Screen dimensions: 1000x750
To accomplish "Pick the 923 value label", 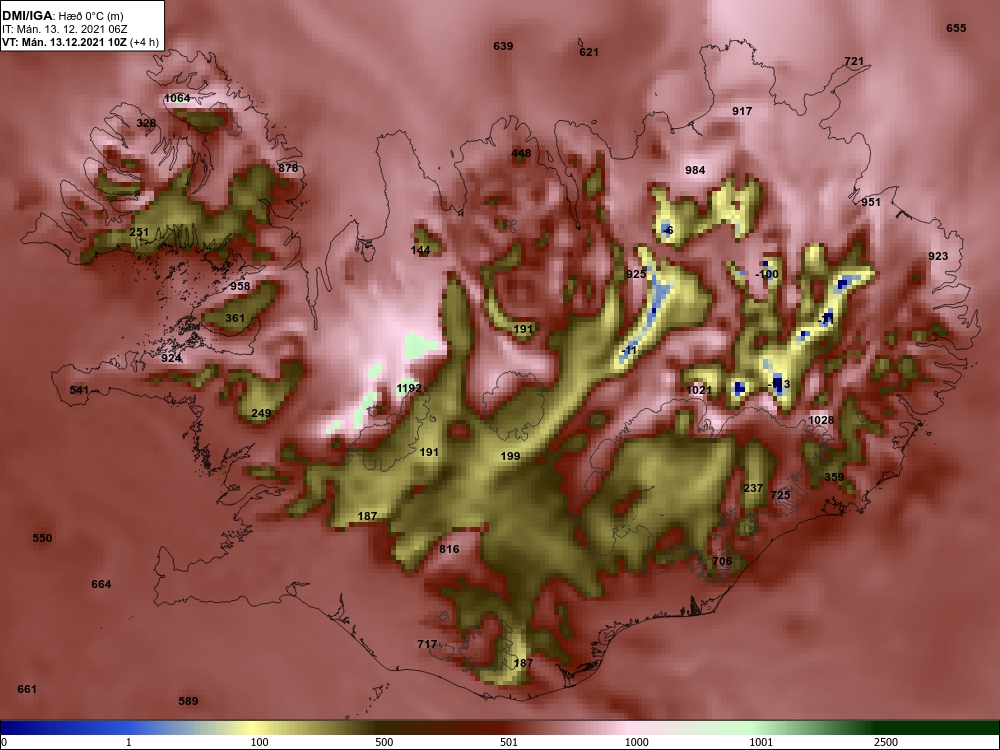I will coord(938,256).
